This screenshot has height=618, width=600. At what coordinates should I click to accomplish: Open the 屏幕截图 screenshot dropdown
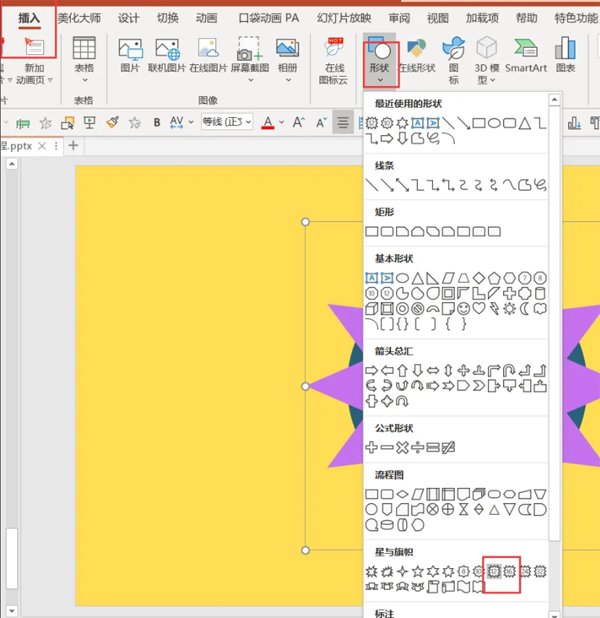pos(250,59)
